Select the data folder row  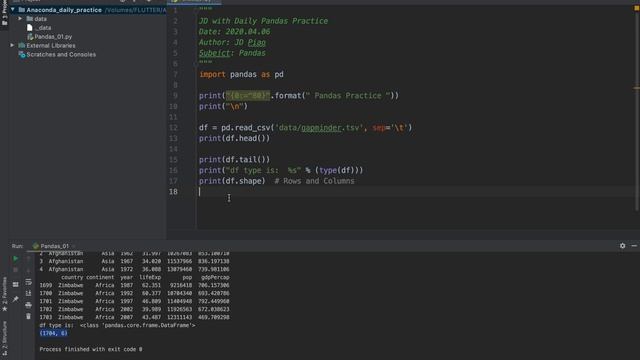coord(40,19)
